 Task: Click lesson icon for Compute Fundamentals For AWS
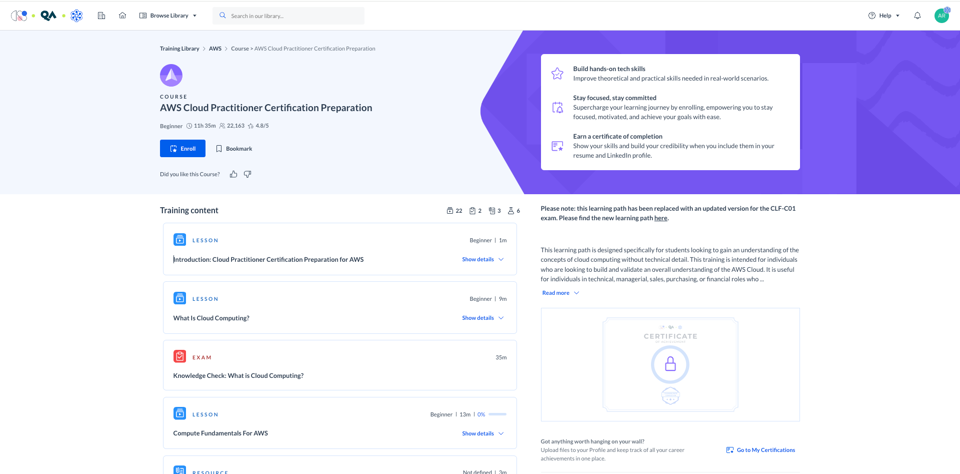179,414
